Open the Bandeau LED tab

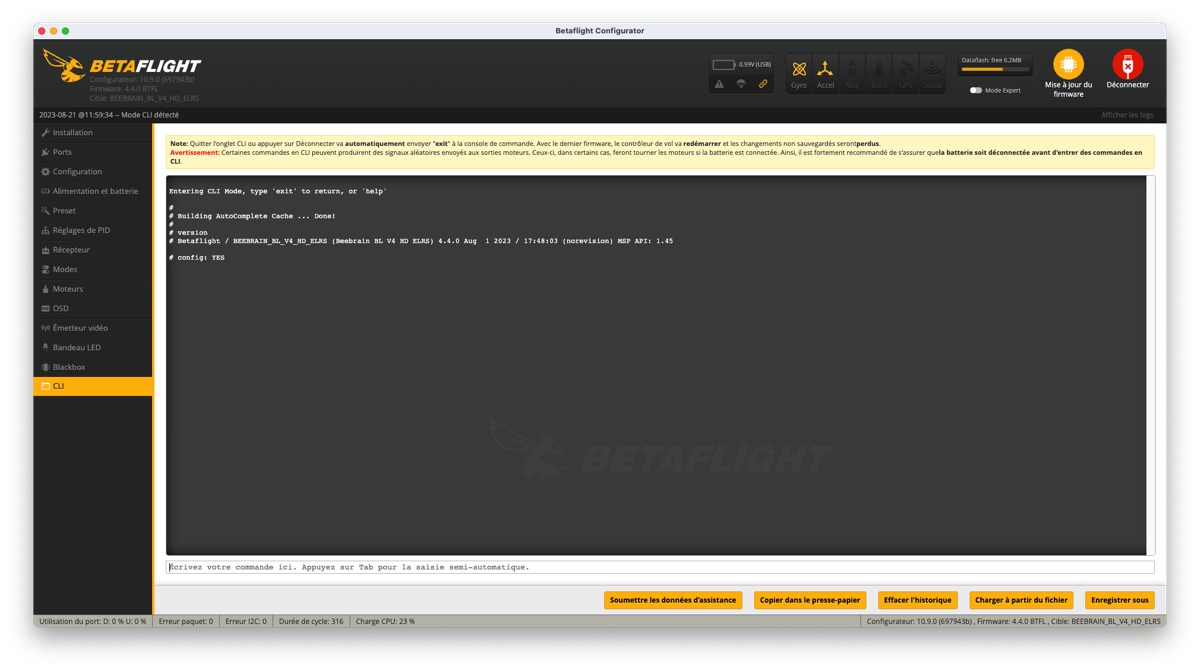coord(93,347)
